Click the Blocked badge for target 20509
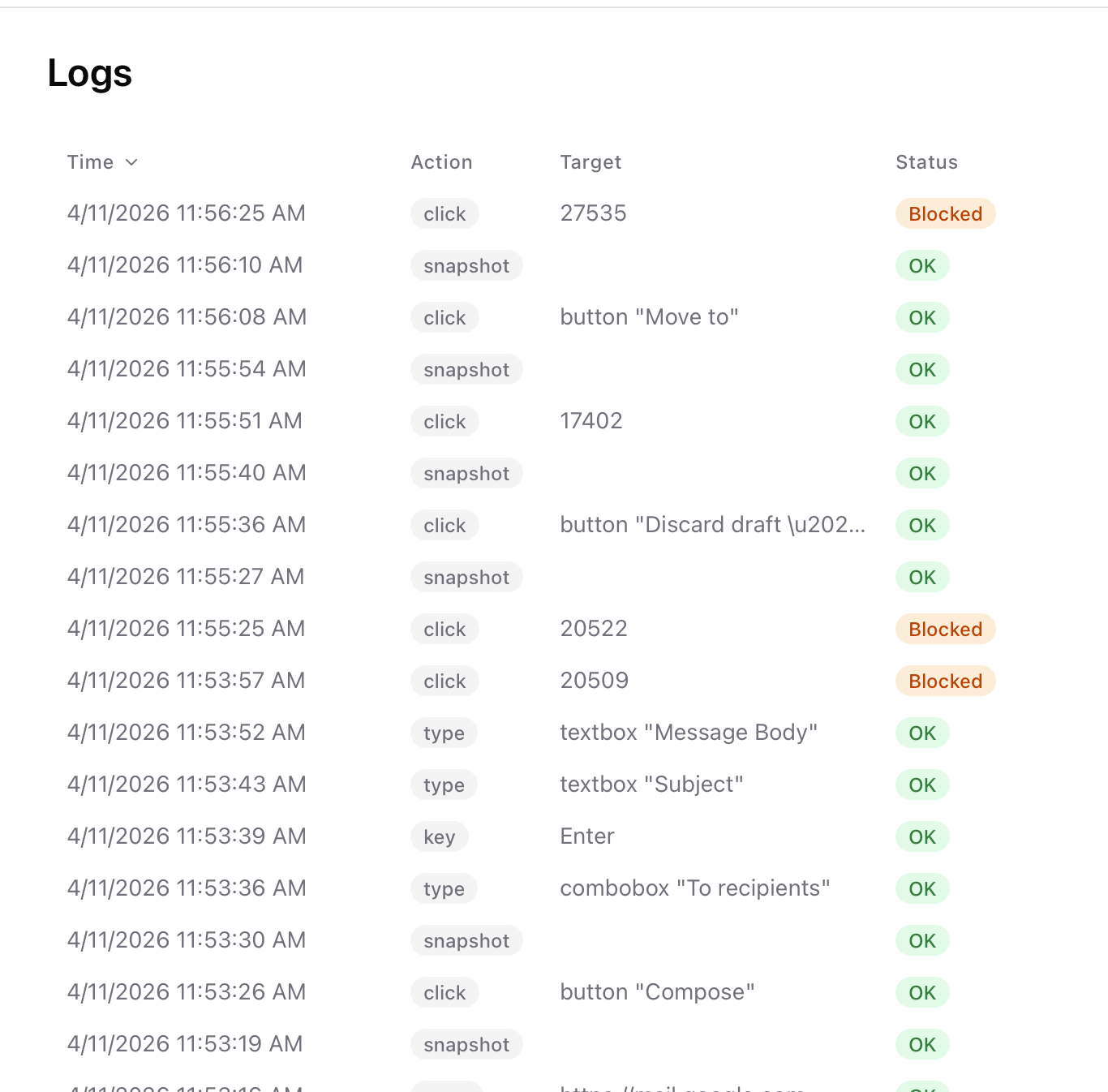The width and height of the screenshot is (1108, 1092). point(945,681)
